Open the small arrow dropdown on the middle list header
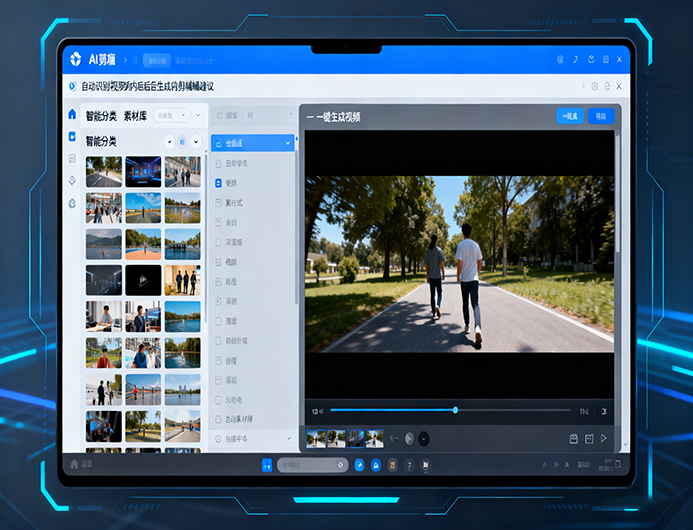 coord(291,114)
